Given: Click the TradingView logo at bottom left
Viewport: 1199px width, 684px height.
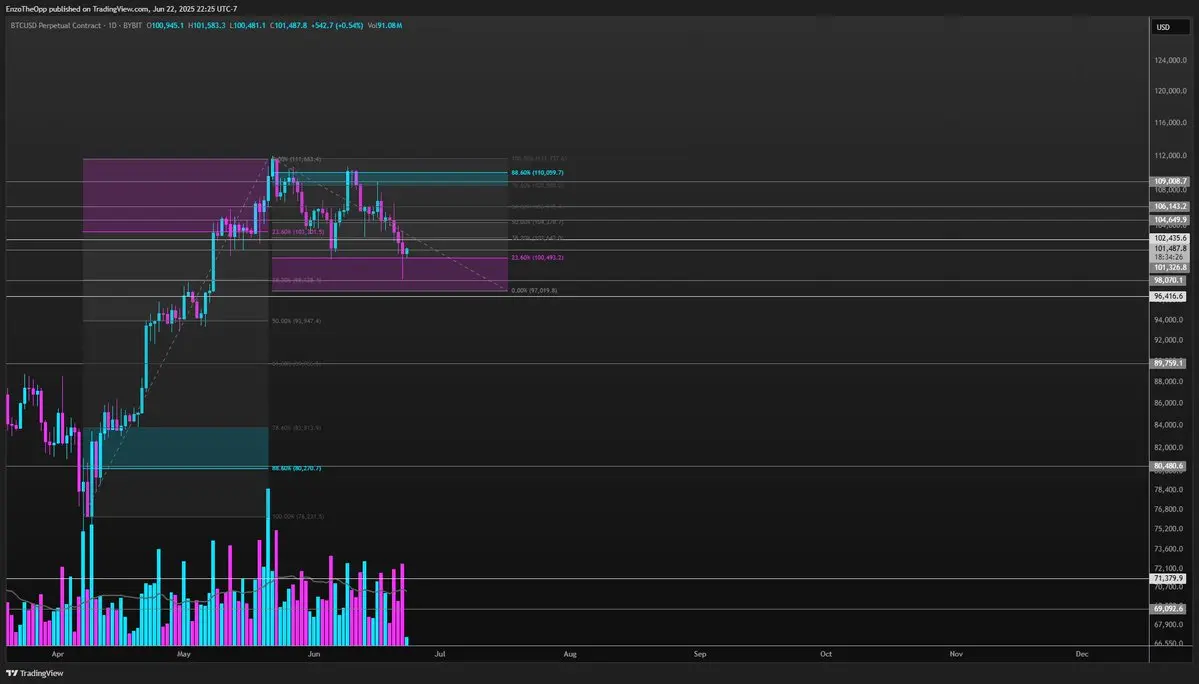Looking at the screenshot, I should coord(35,673).
